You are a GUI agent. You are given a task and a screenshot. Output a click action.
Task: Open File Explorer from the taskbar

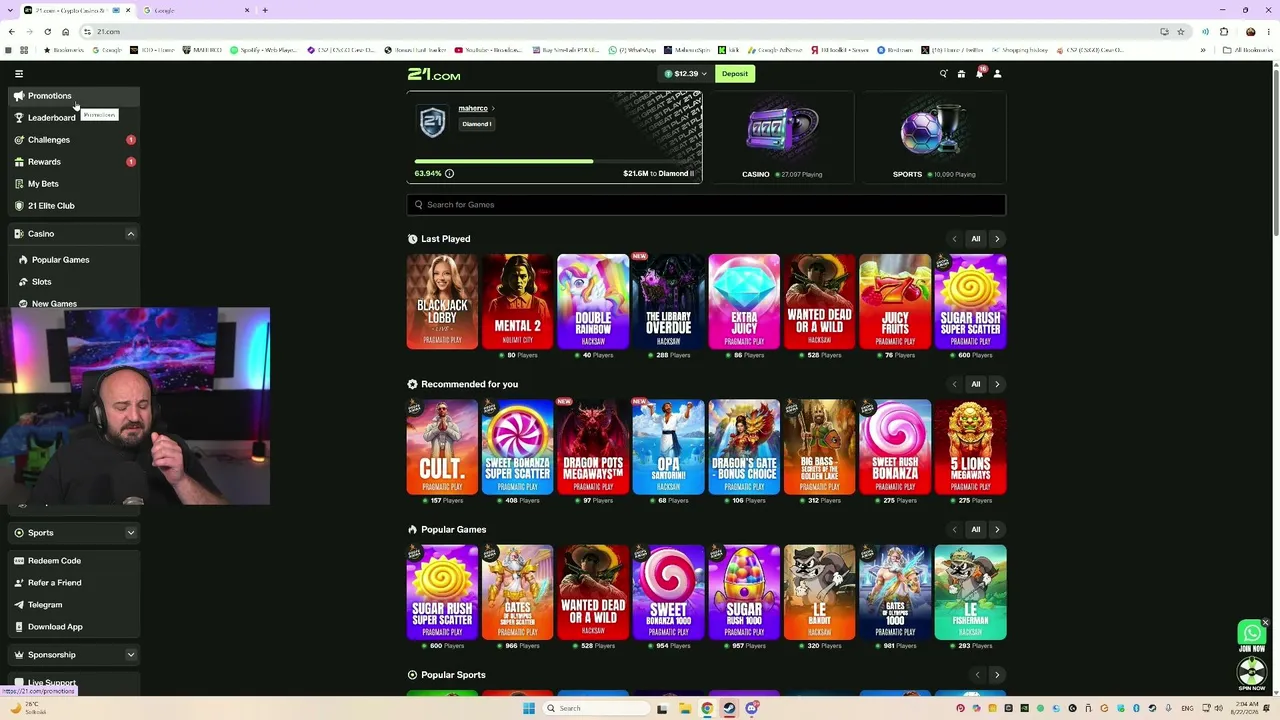pyautogui.click(x=685, y=708)
